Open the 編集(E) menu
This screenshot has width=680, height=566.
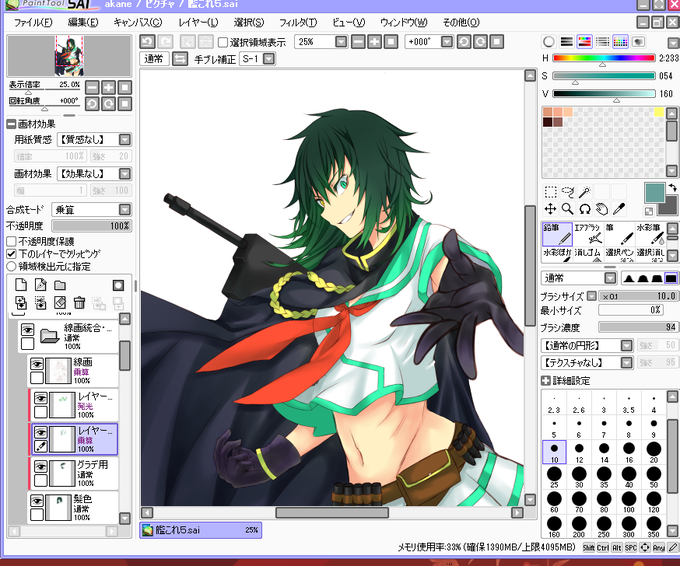tap(83, 23)
